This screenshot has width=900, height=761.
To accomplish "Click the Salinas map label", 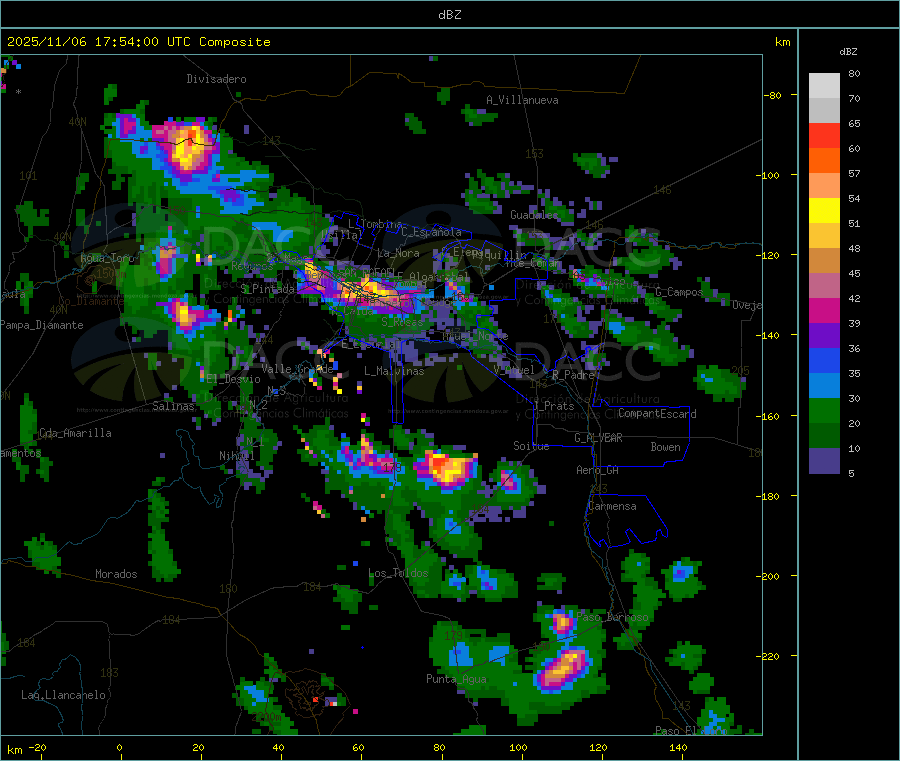I will (173, 406).
